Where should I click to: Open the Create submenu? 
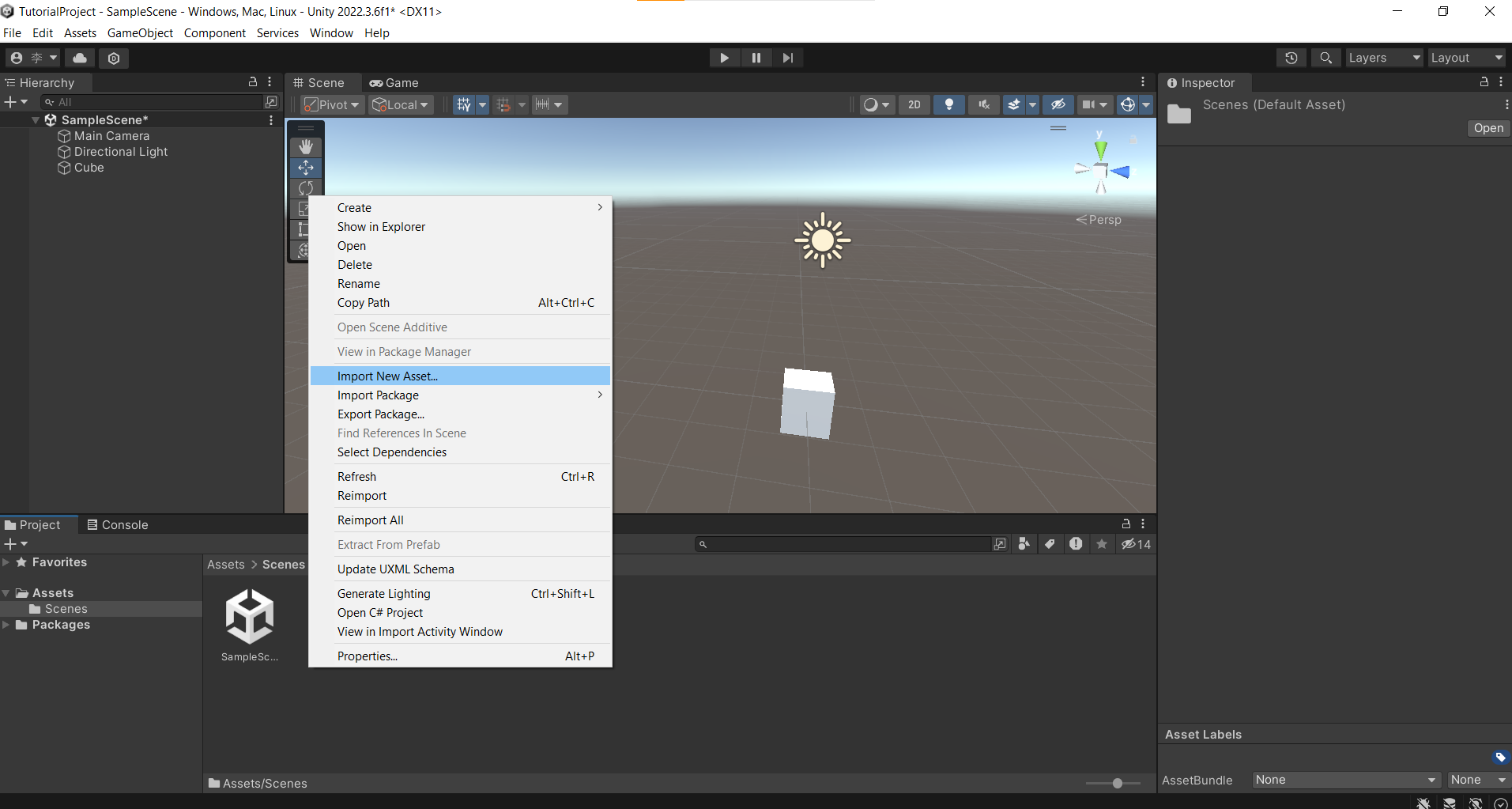tap(460, 208)
